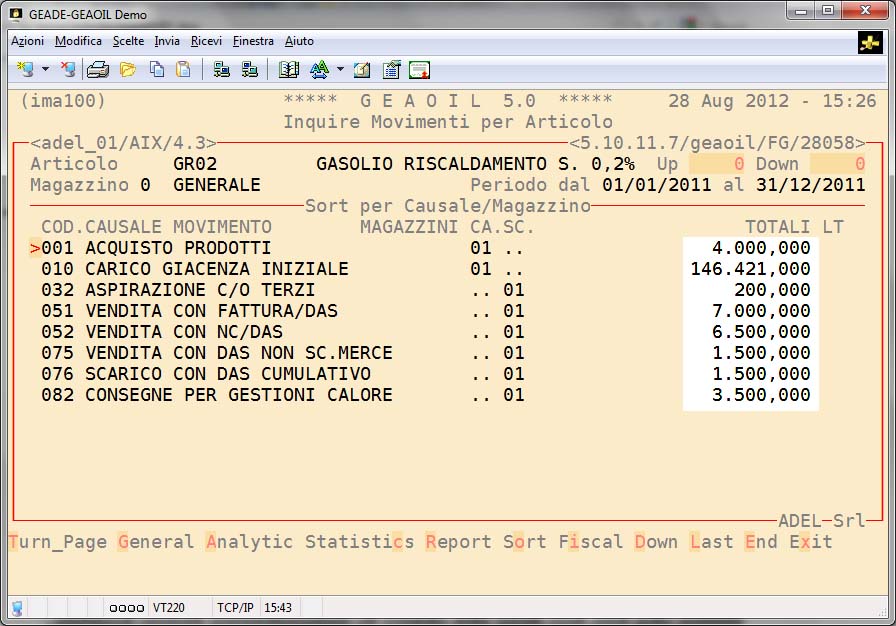The image size is (896, 626).
Task: Click the copy icon in toolbar
Action: coord(157,70)
